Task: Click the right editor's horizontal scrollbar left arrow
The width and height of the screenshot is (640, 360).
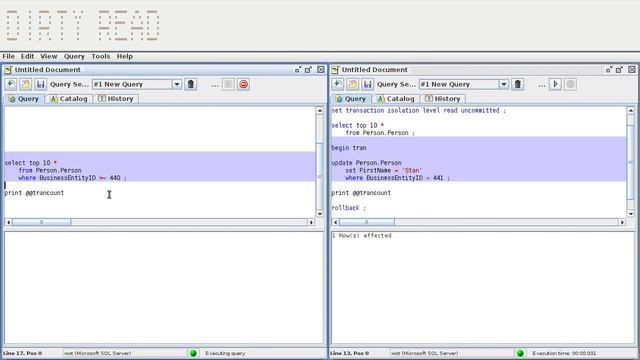Action: pyautogui.click(x=336, y=222)
